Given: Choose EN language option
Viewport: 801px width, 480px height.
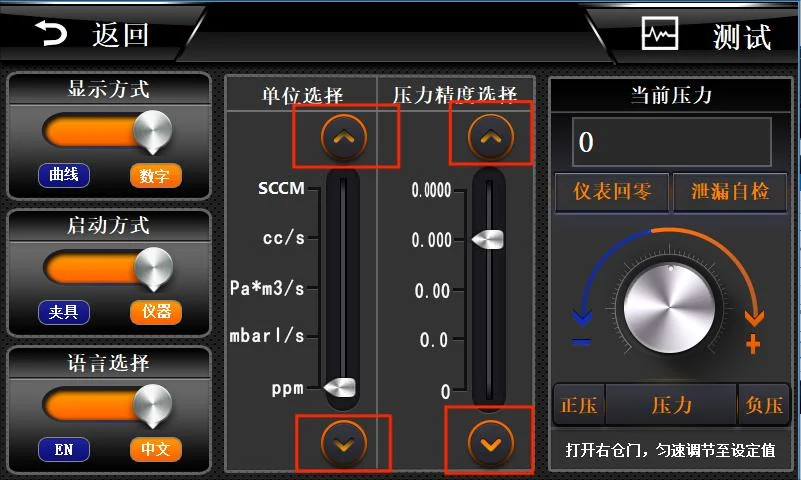Looking at the screenshot, I should point(64,449).
